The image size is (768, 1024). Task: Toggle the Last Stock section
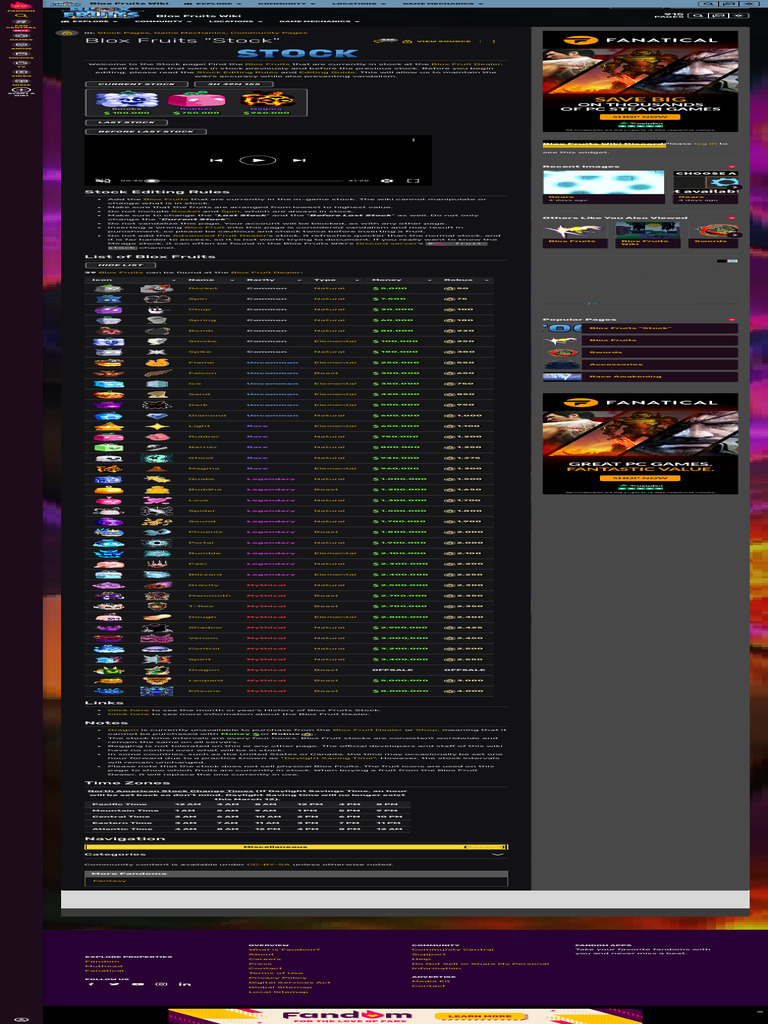[x=118, y=122]
